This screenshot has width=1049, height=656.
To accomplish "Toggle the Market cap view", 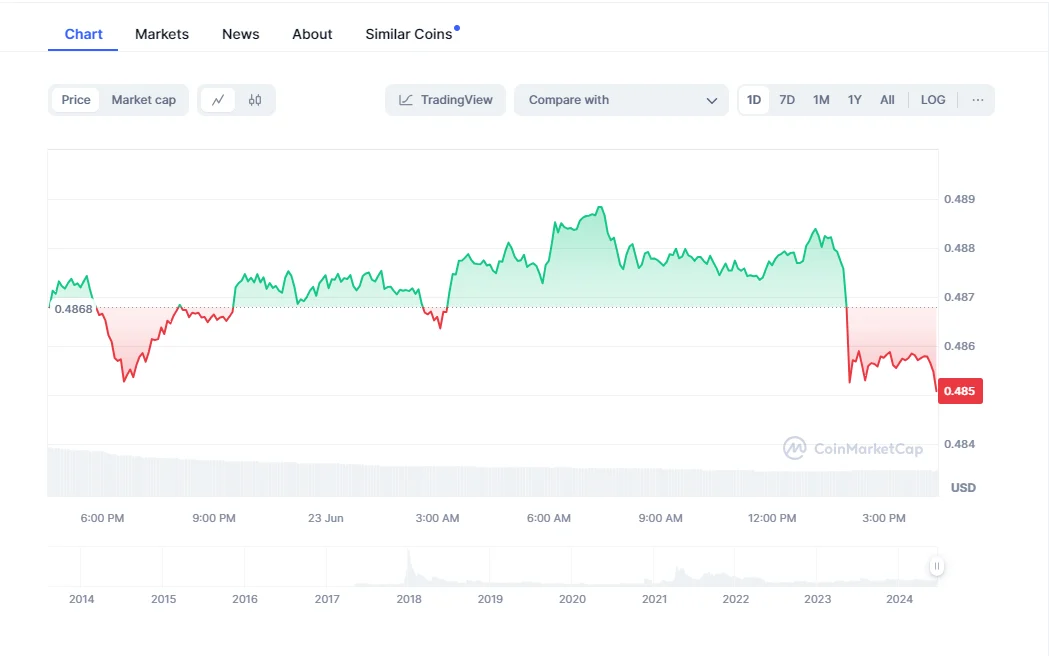I will (143, 100).
